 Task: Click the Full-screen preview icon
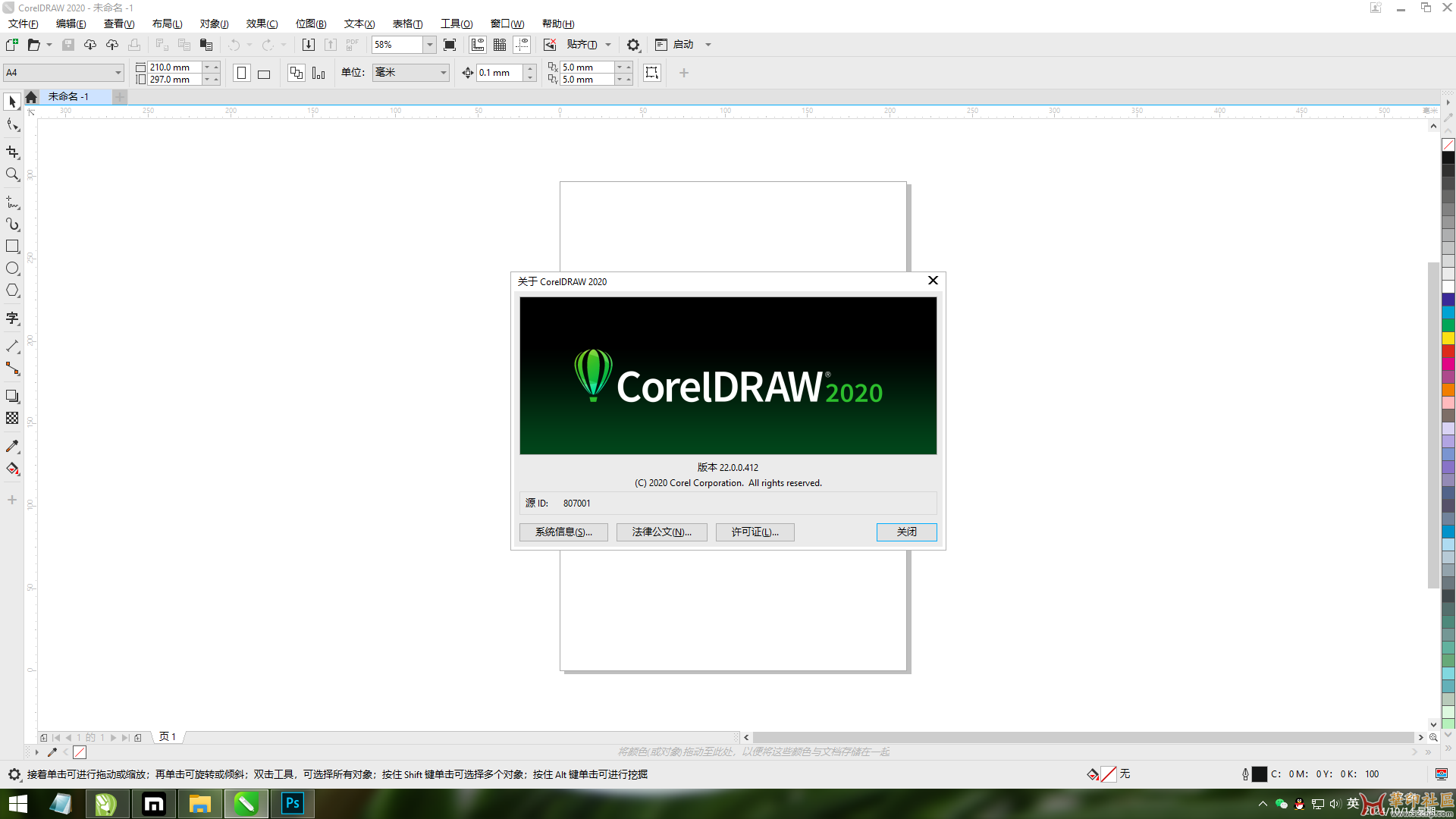(x=450, y=45)
